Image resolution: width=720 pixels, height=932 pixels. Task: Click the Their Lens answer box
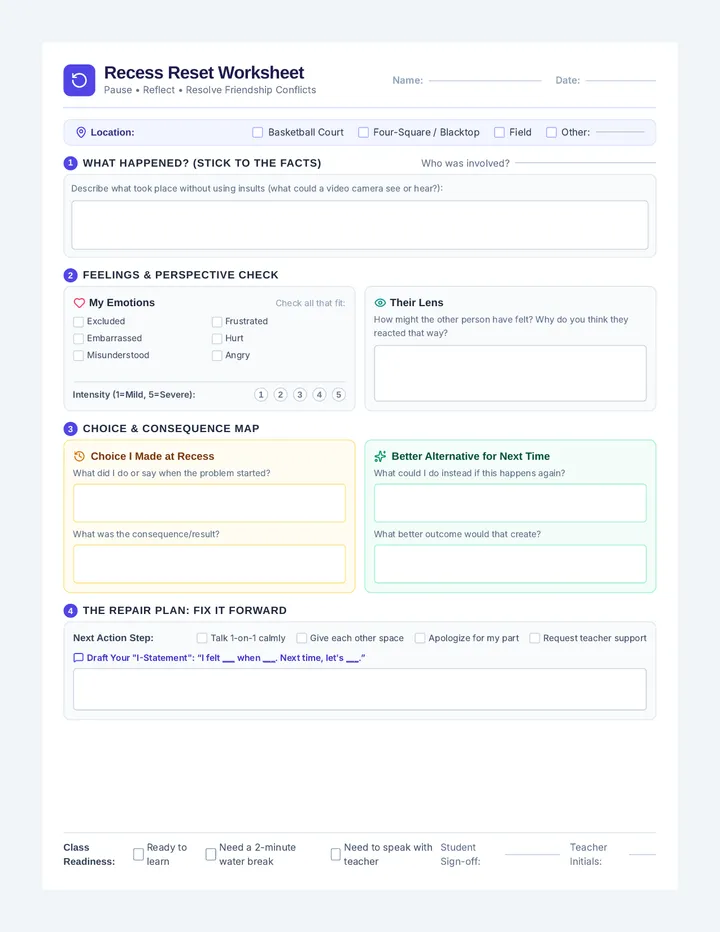pos(510,373)
